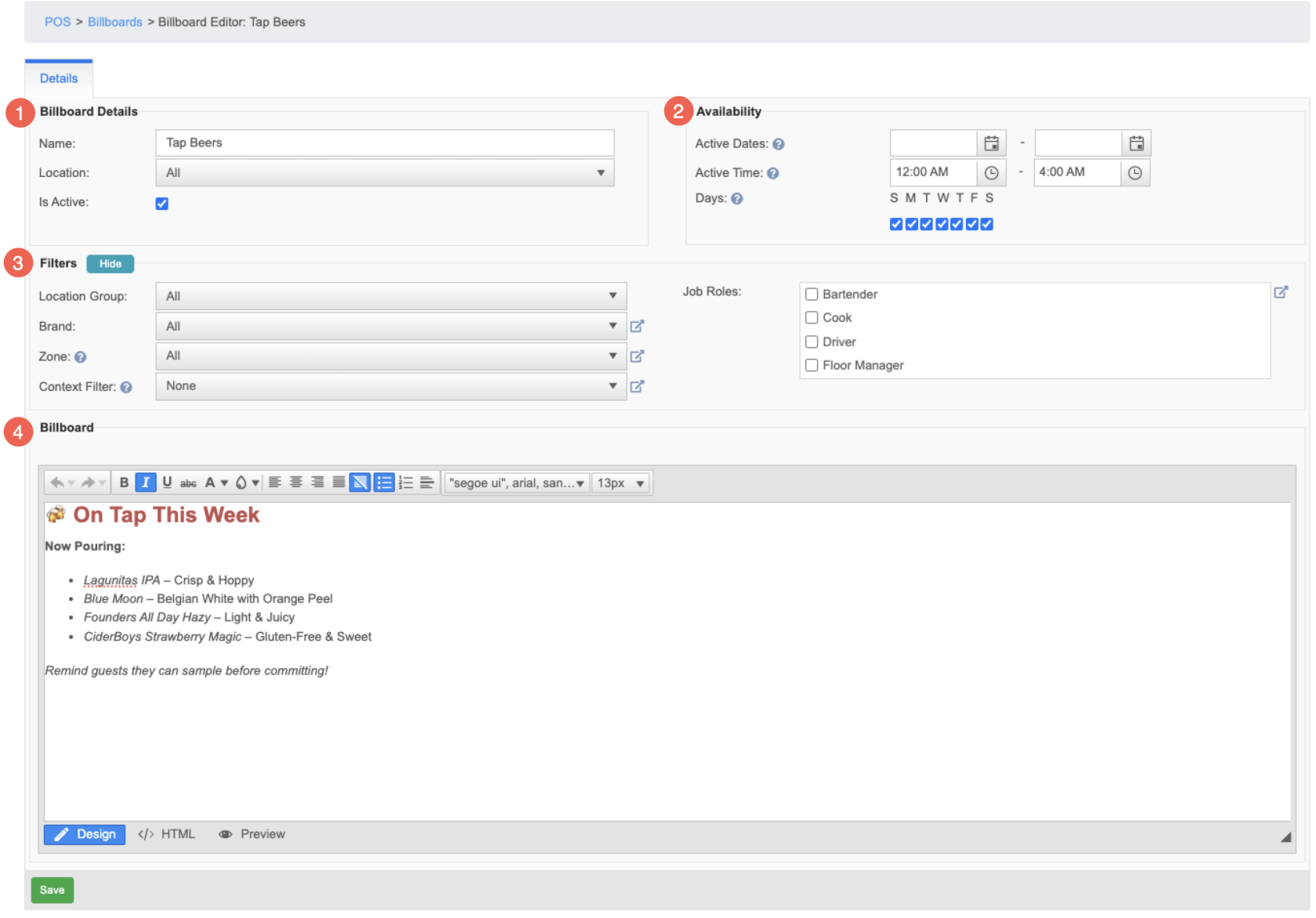
Task: Save the billboard
Action: click(x=52, y=891)
